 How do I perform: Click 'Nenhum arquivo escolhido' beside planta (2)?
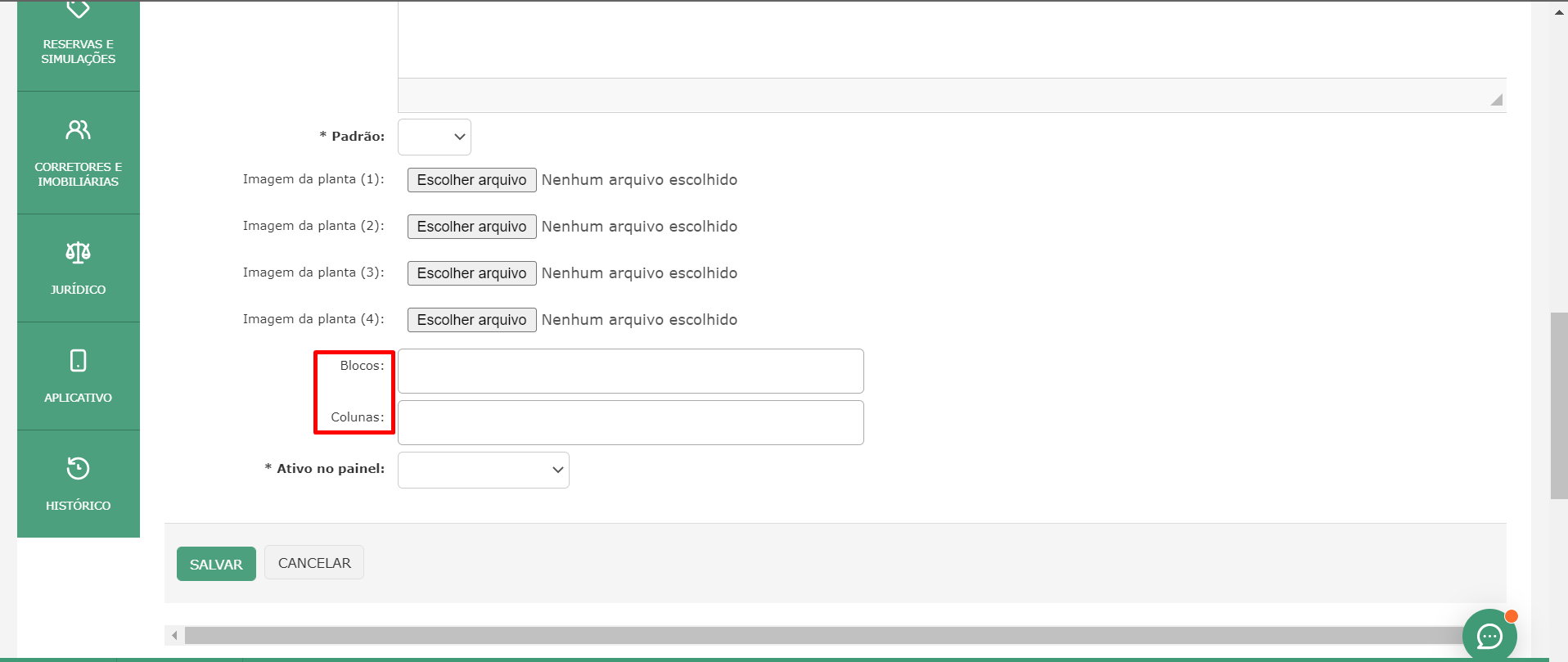[639, 227]
